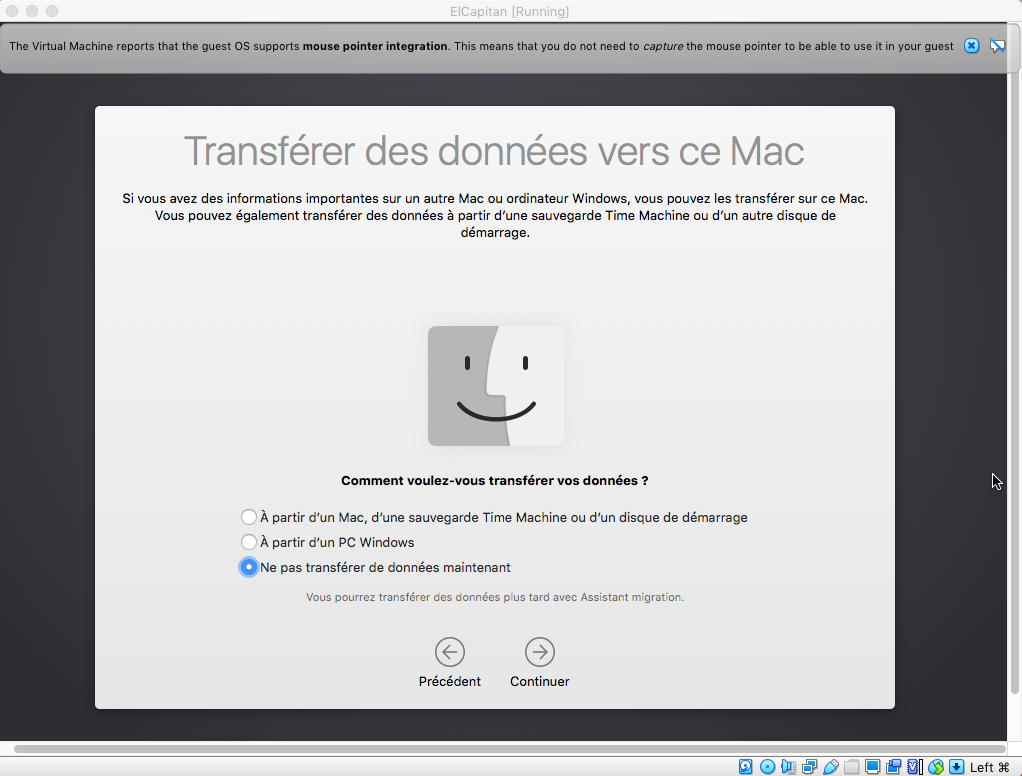Click the minimize window button of ElCapitan
This screenshot has height=776, width=1022.
pos(32,11)
